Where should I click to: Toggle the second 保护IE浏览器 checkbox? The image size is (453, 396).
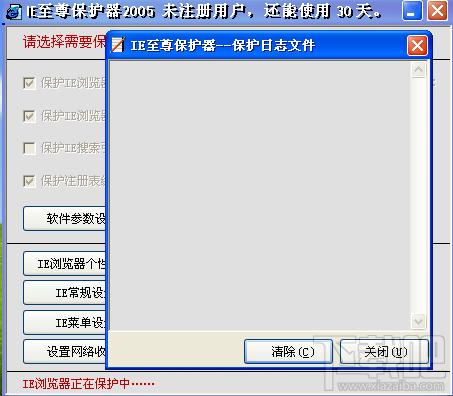click(29, 116)
